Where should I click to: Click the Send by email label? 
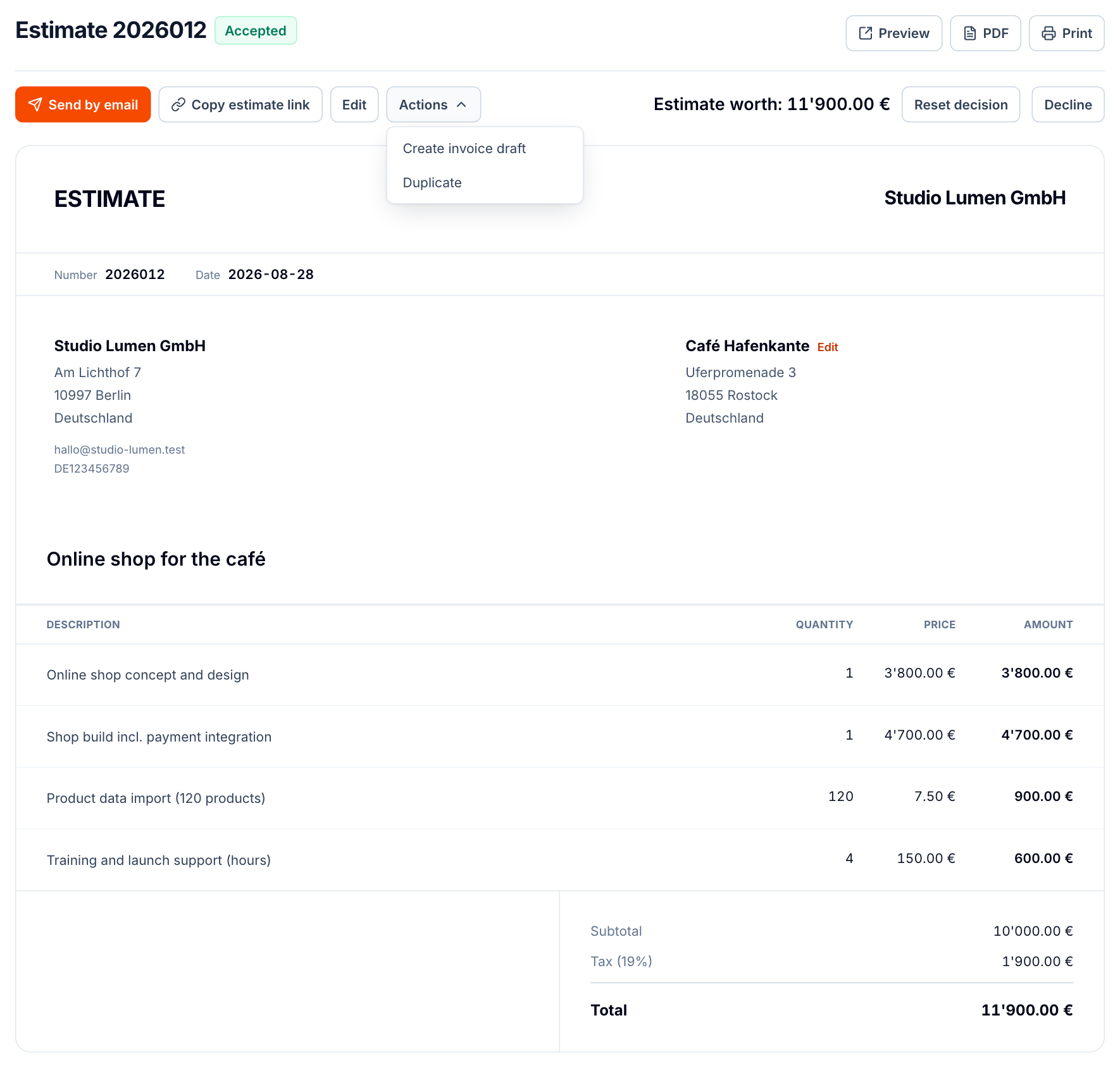point(93,105)
